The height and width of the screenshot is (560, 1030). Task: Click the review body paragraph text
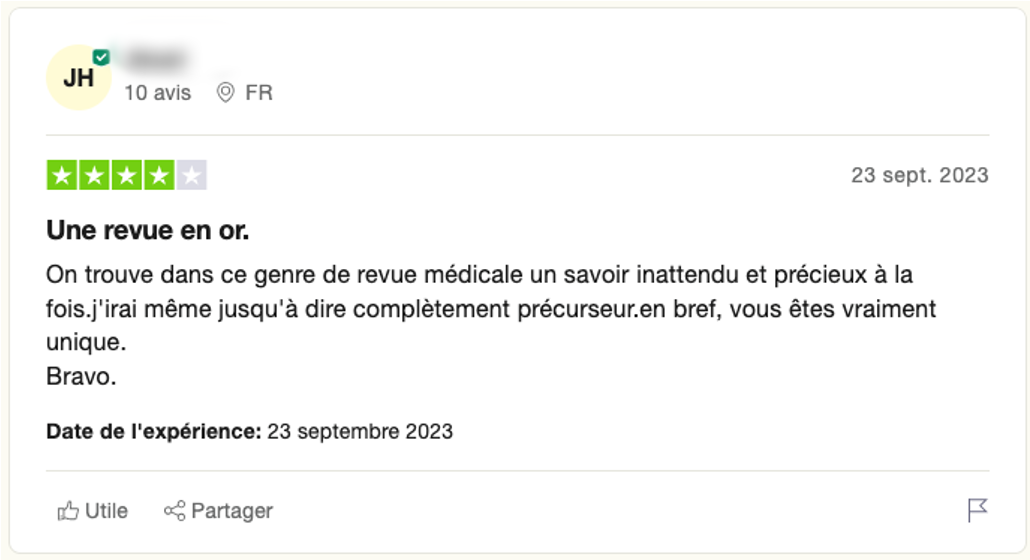click(x=490, y=308)
